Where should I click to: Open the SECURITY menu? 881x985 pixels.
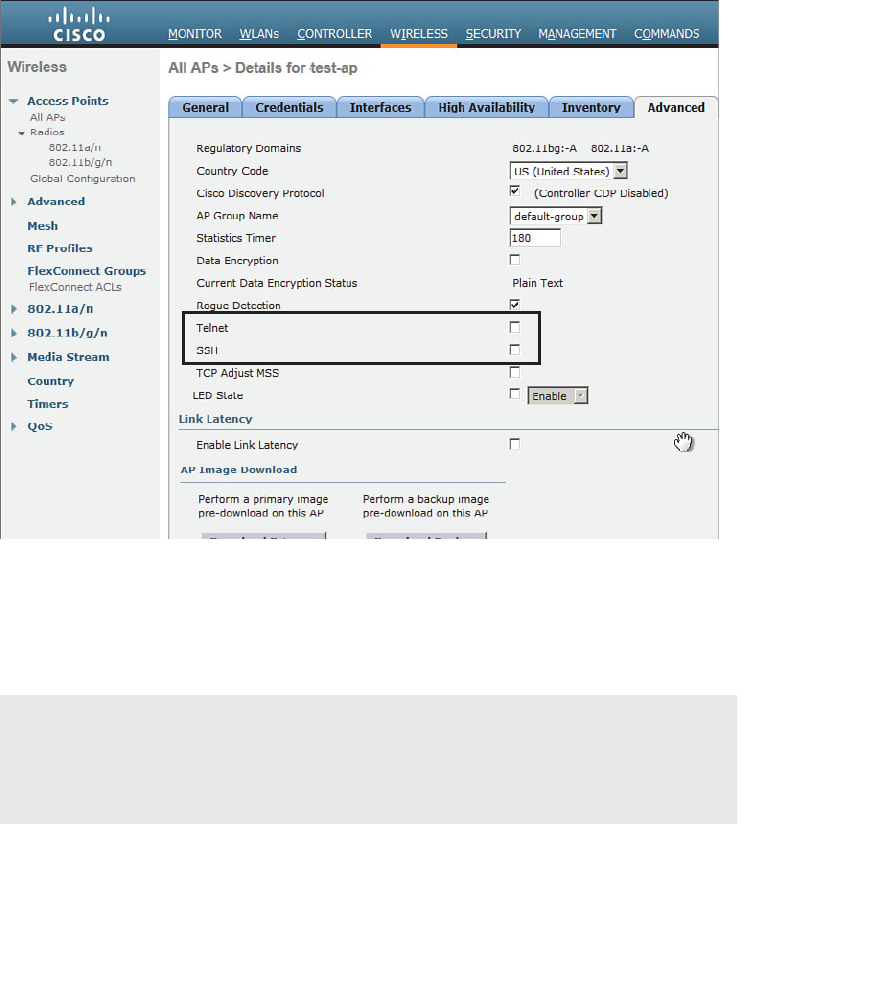pos(493,34)
